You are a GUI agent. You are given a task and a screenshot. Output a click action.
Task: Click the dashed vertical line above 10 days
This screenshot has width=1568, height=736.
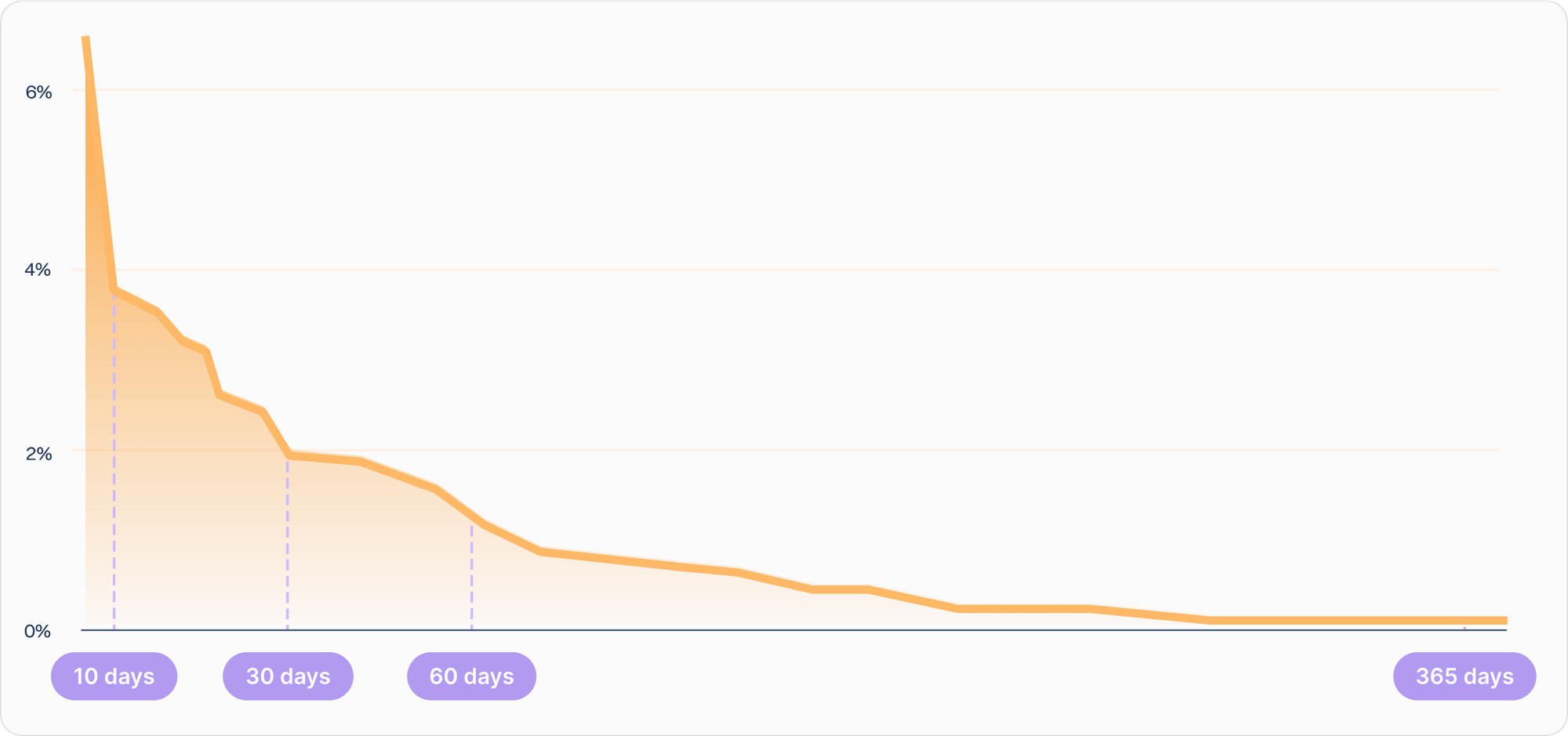114,470
